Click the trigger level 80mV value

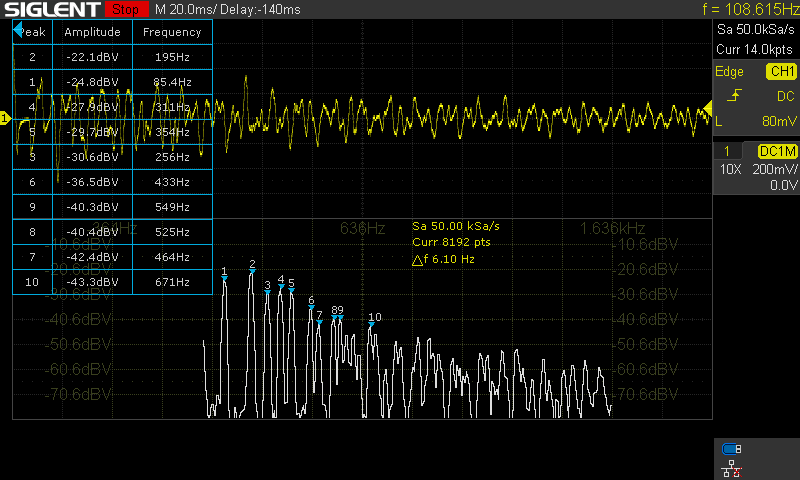(779, 121)
